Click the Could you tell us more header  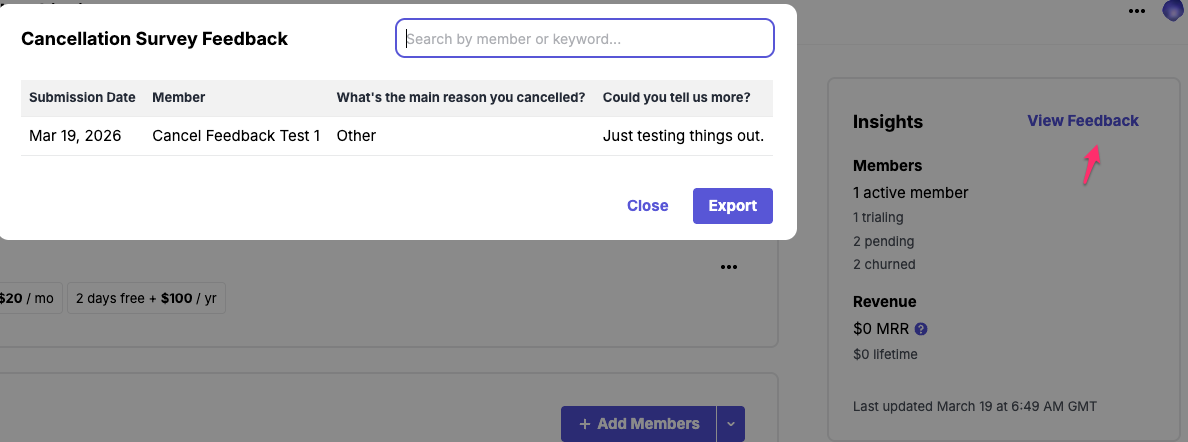(676, 98)
